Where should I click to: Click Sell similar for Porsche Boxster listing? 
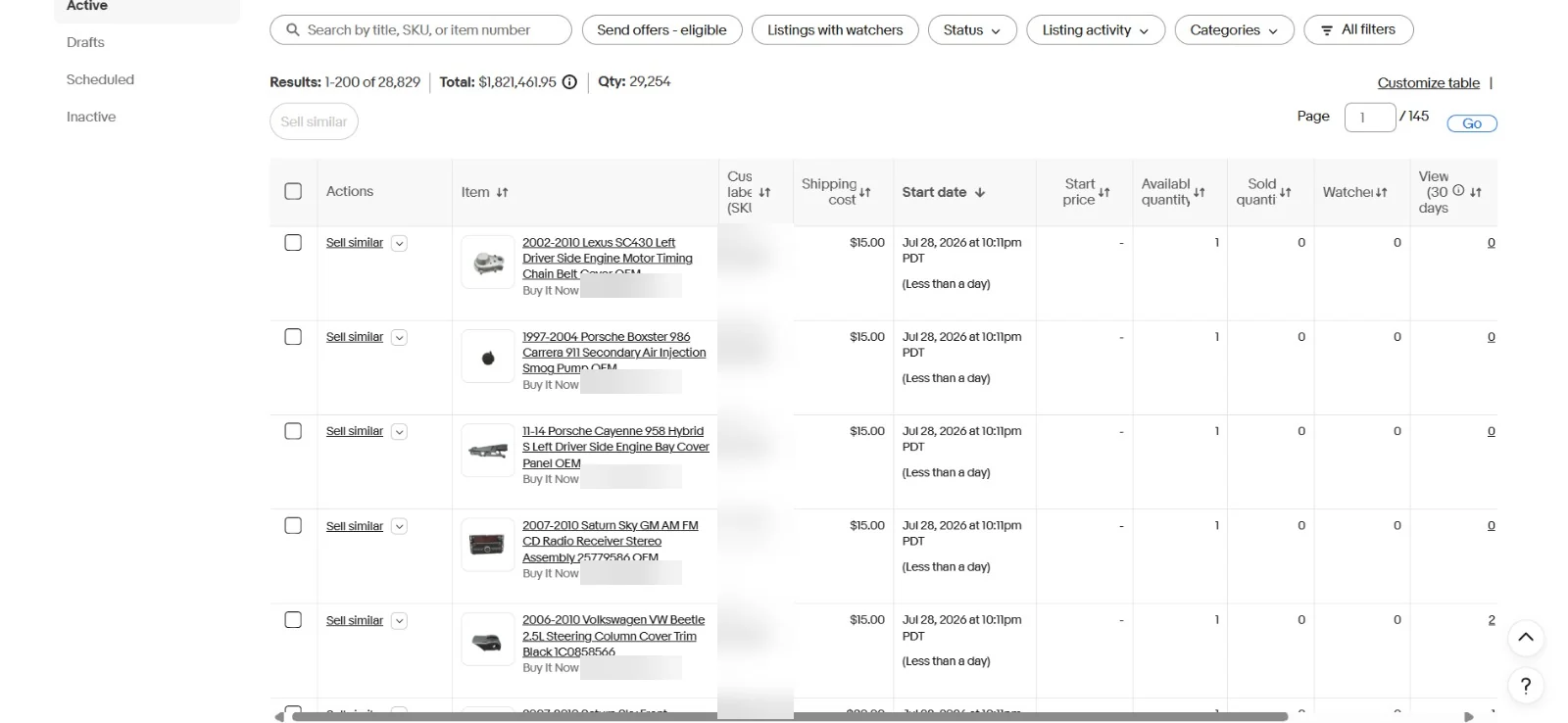click(x=355, y=337)
